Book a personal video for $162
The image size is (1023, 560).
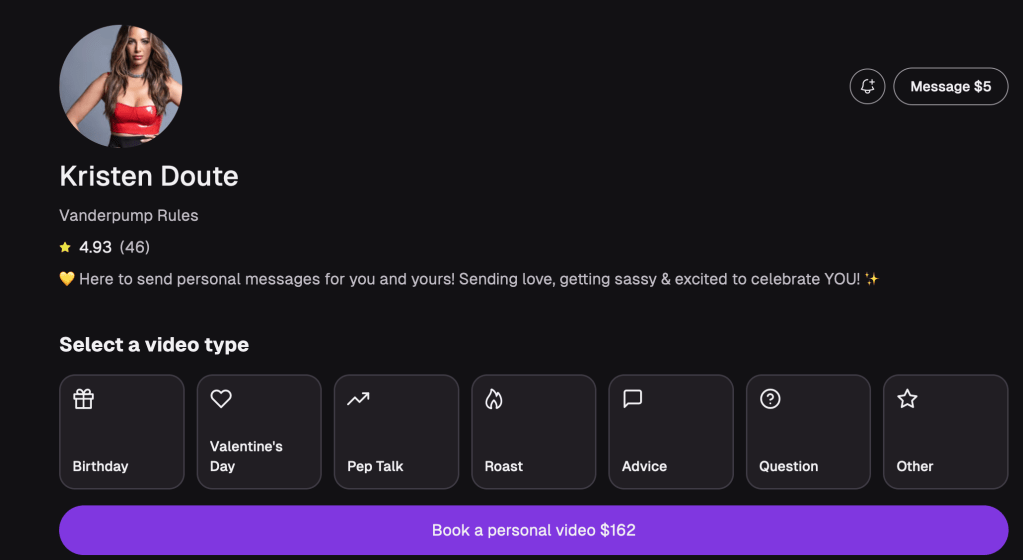pos(533,530)
